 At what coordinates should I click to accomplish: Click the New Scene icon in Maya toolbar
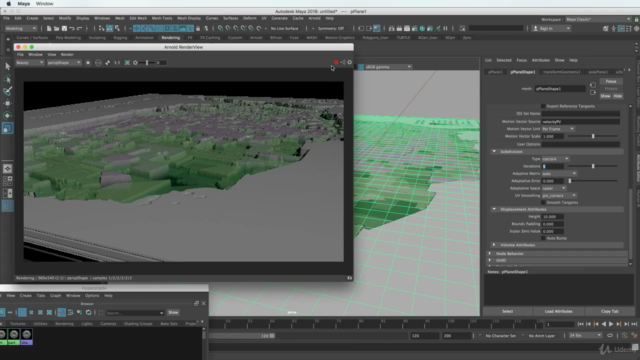(x=49, y=29)
